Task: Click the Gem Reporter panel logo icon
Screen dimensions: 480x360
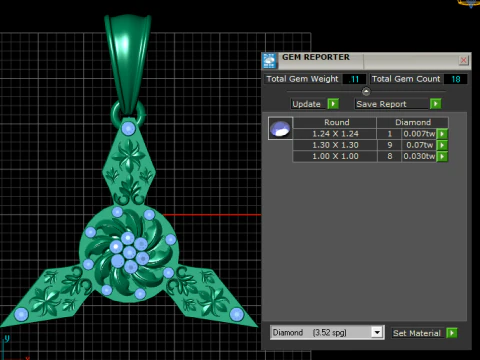Action: coord(269,61)
